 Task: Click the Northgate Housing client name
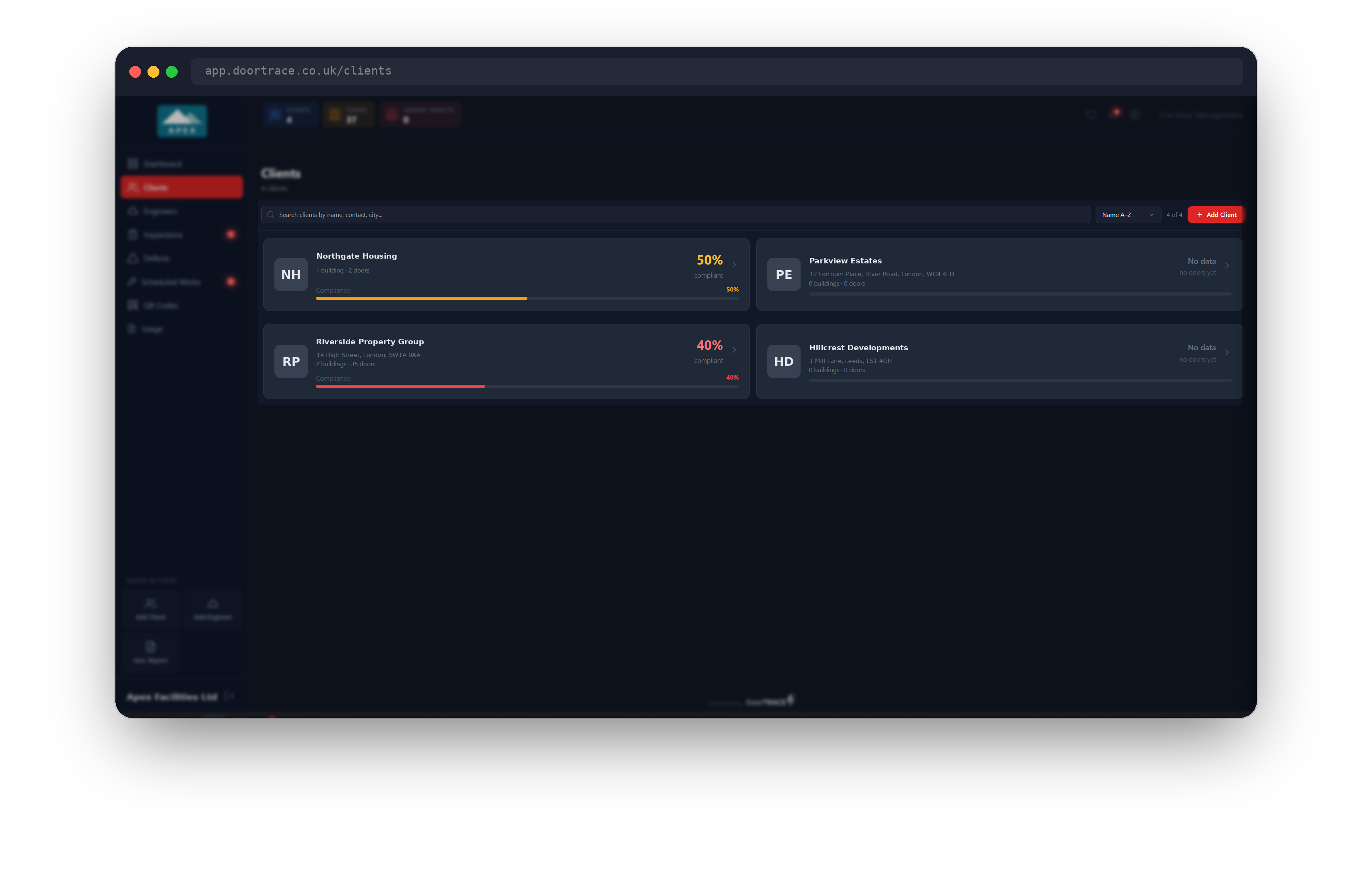(x=356, y=256)
